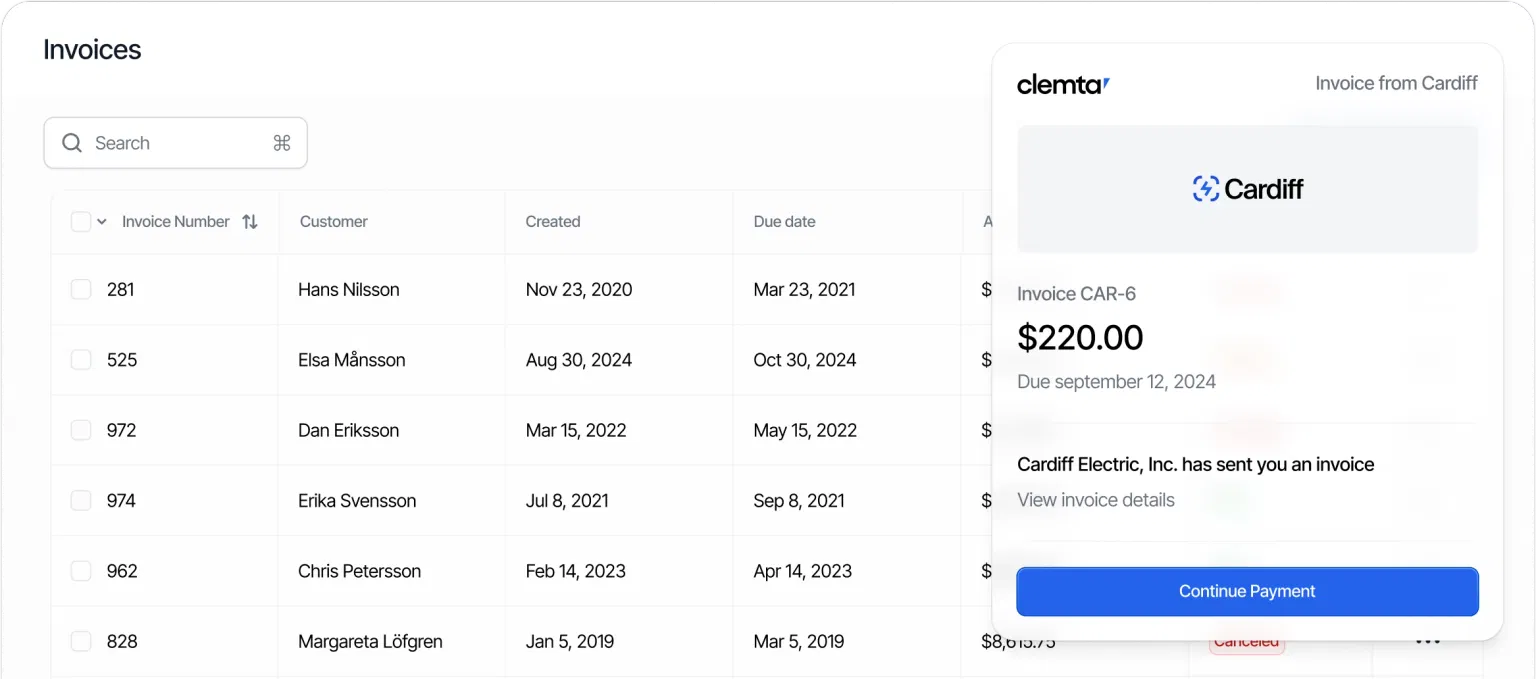The width and height of the screenshot is (1536, 679).
Task: Click due date Sep 8, 2021
Action: 799,501
